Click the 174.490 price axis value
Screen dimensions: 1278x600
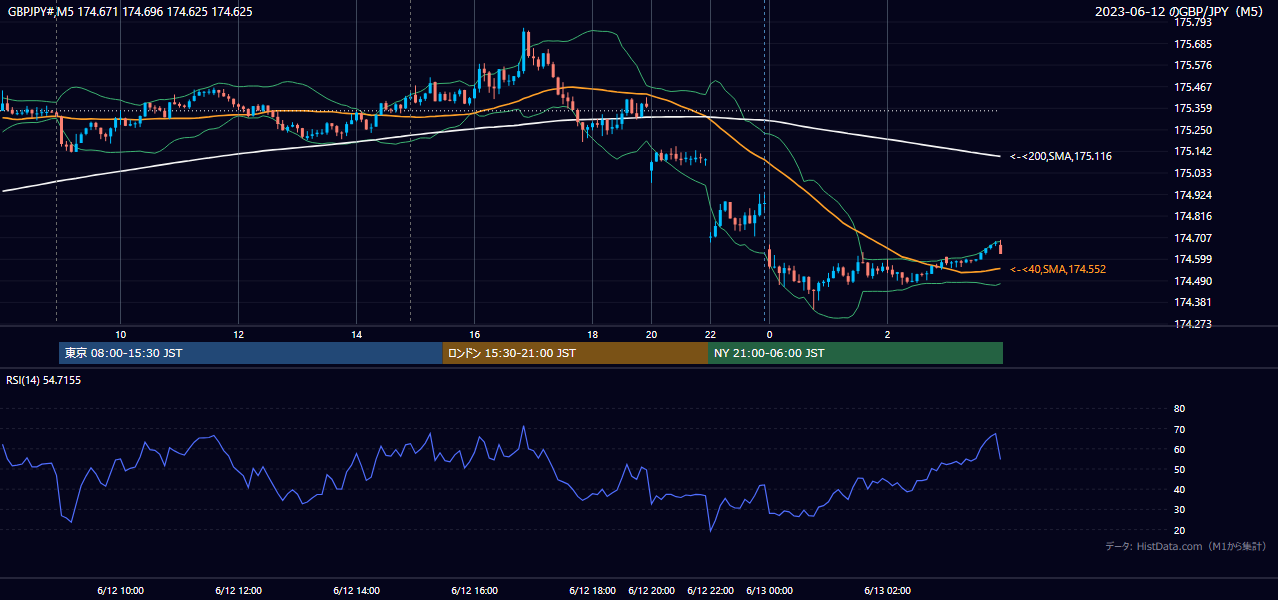coord(1192,281)
